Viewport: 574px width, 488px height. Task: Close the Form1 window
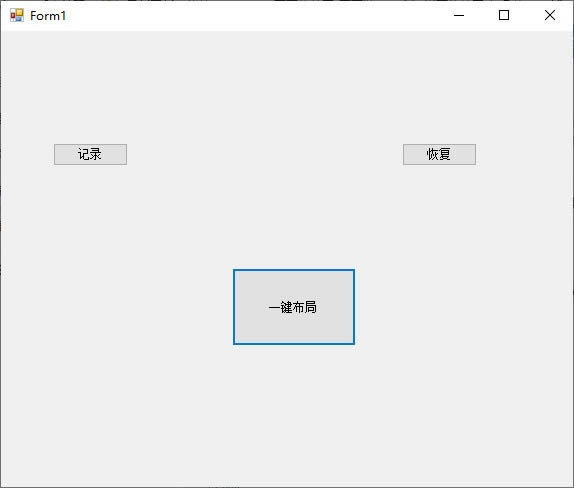[x=550, y=15]
